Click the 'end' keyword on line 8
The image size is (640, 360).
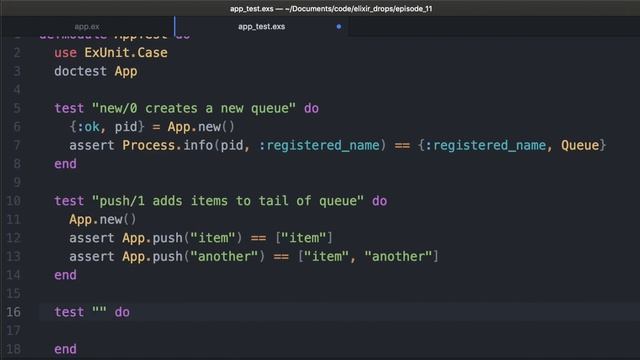tap(65, 164)
